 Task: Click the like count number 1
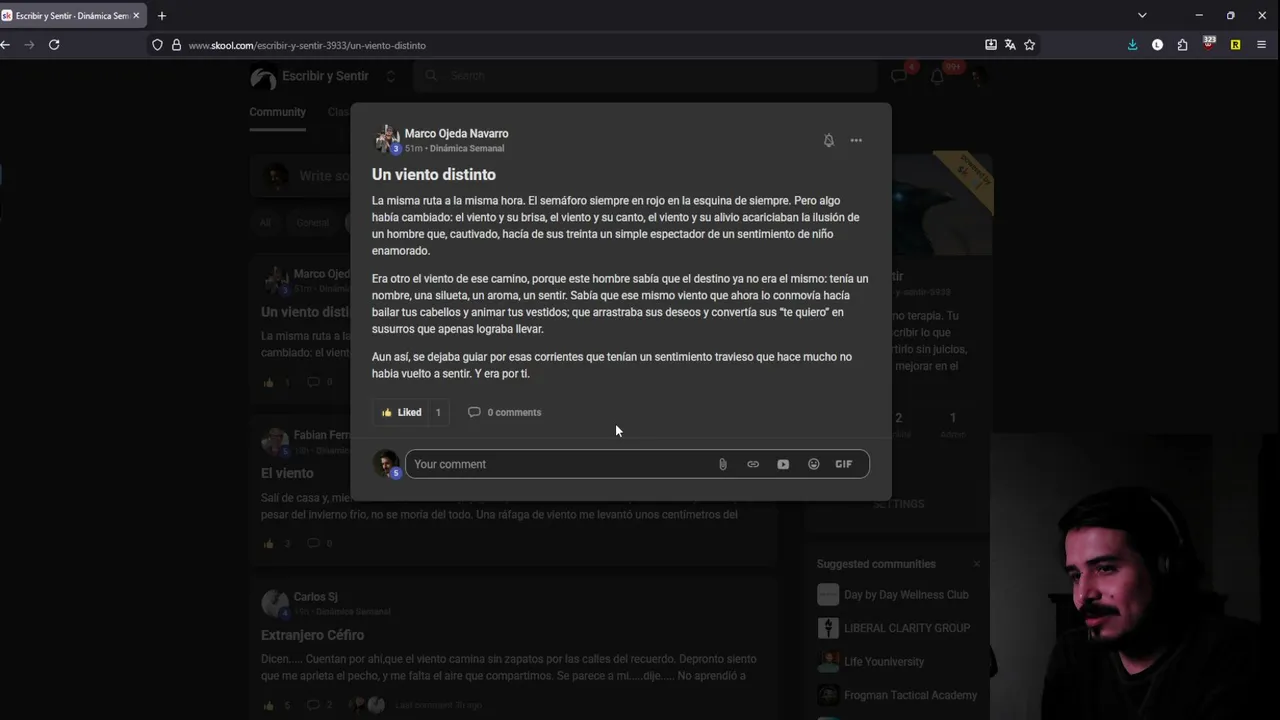[438, 412]
